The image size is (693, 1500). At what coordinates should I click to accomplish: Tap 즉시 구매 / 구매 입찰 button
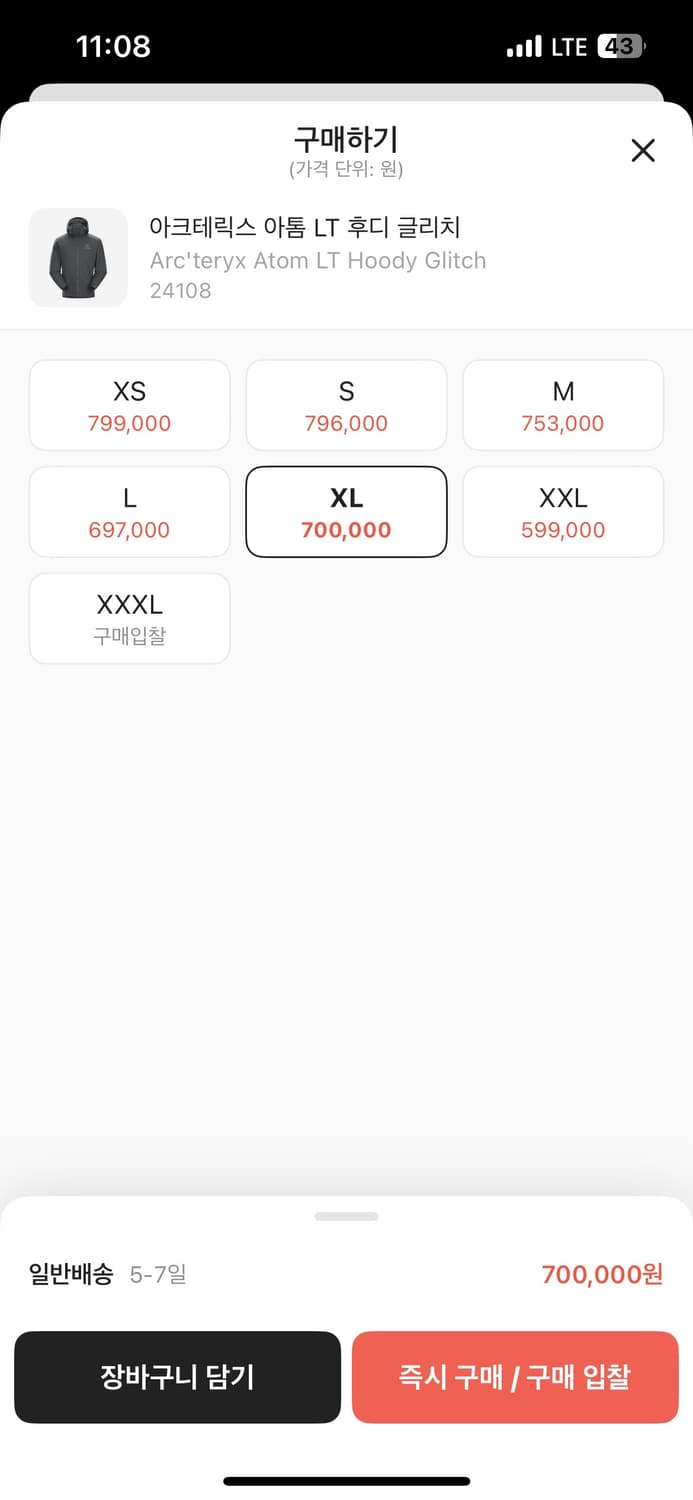point(515,1377)
